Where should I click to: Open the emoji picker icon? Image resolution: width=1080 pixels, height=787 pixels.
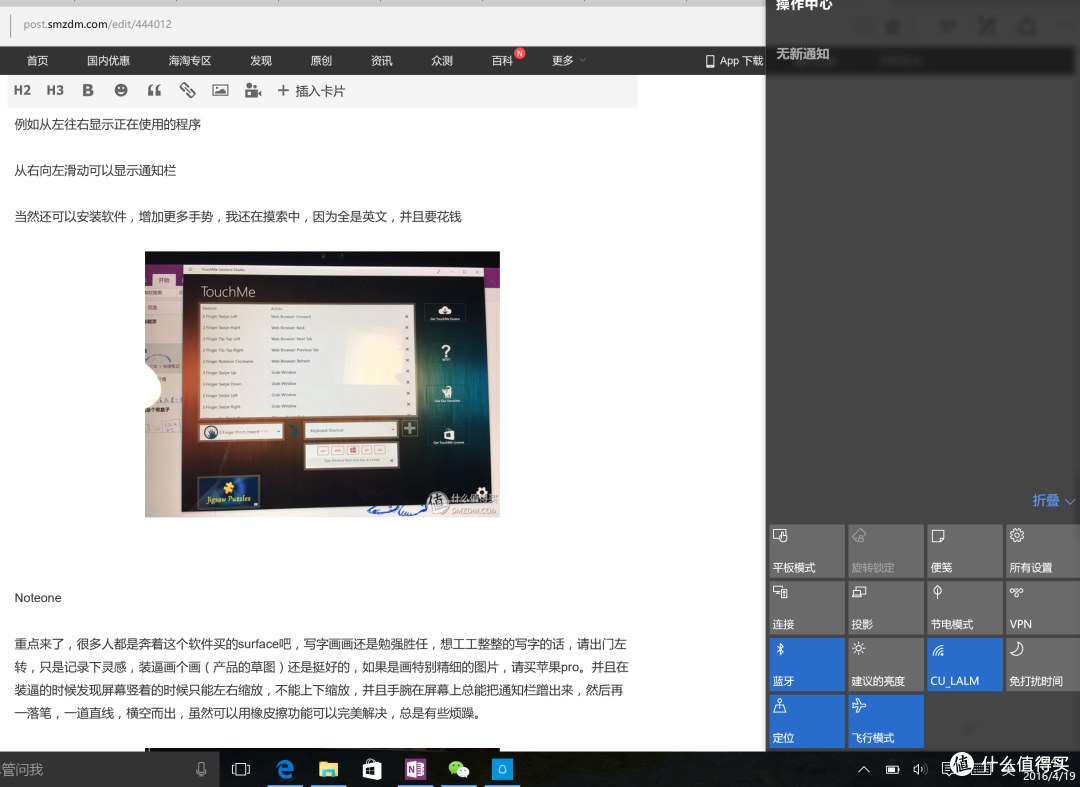pyautogui.click(x=121, y=90)
